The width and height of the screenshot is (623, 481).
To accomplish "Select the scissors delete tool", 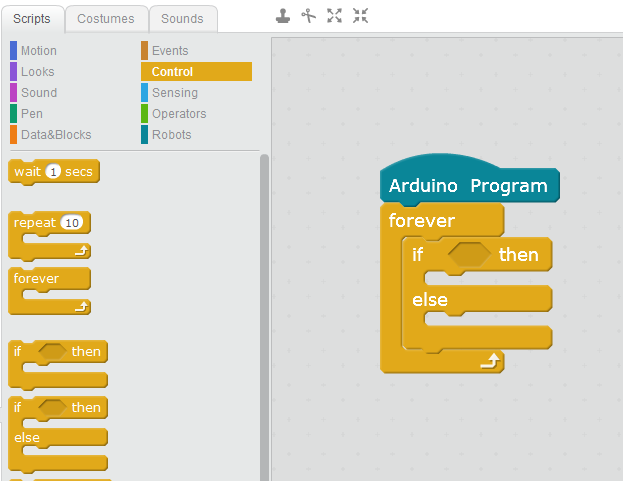I will [x=308, y=16].
